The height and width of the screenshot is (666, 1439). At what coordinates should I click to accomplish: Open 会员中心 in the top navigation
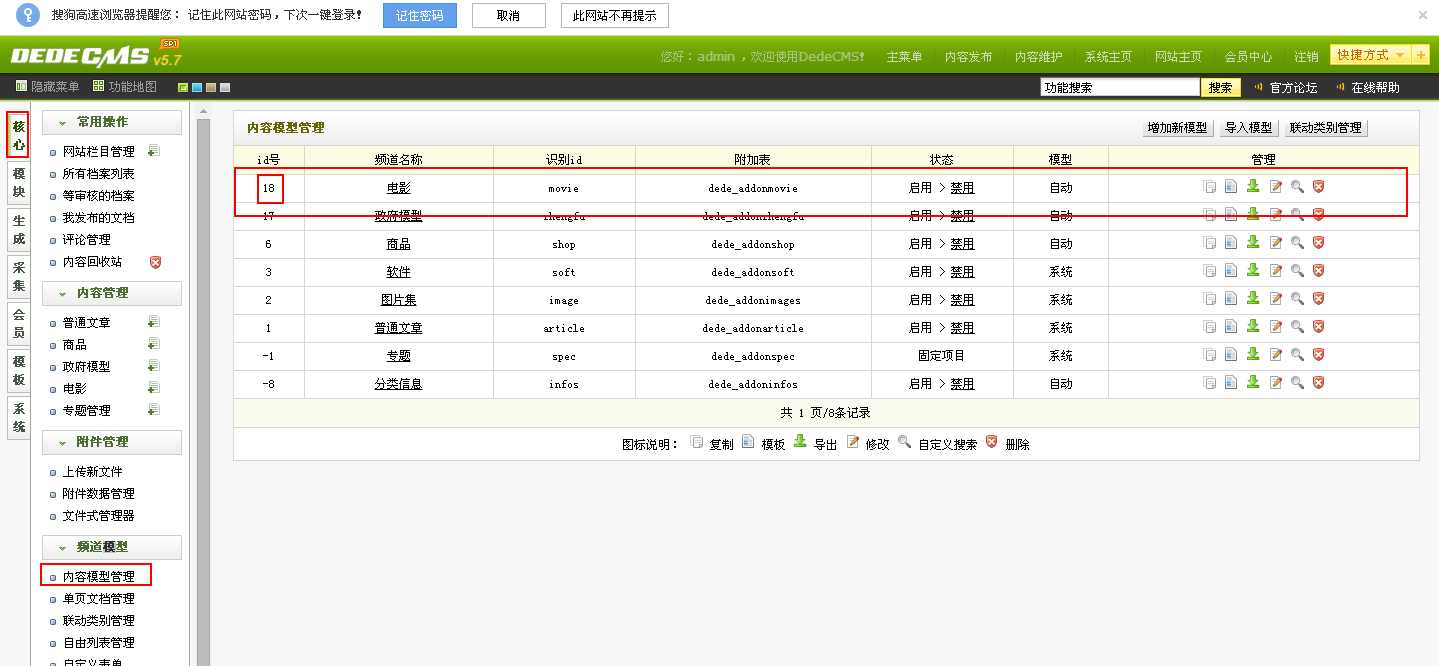pyautogui.click(x=1248, y=57)
